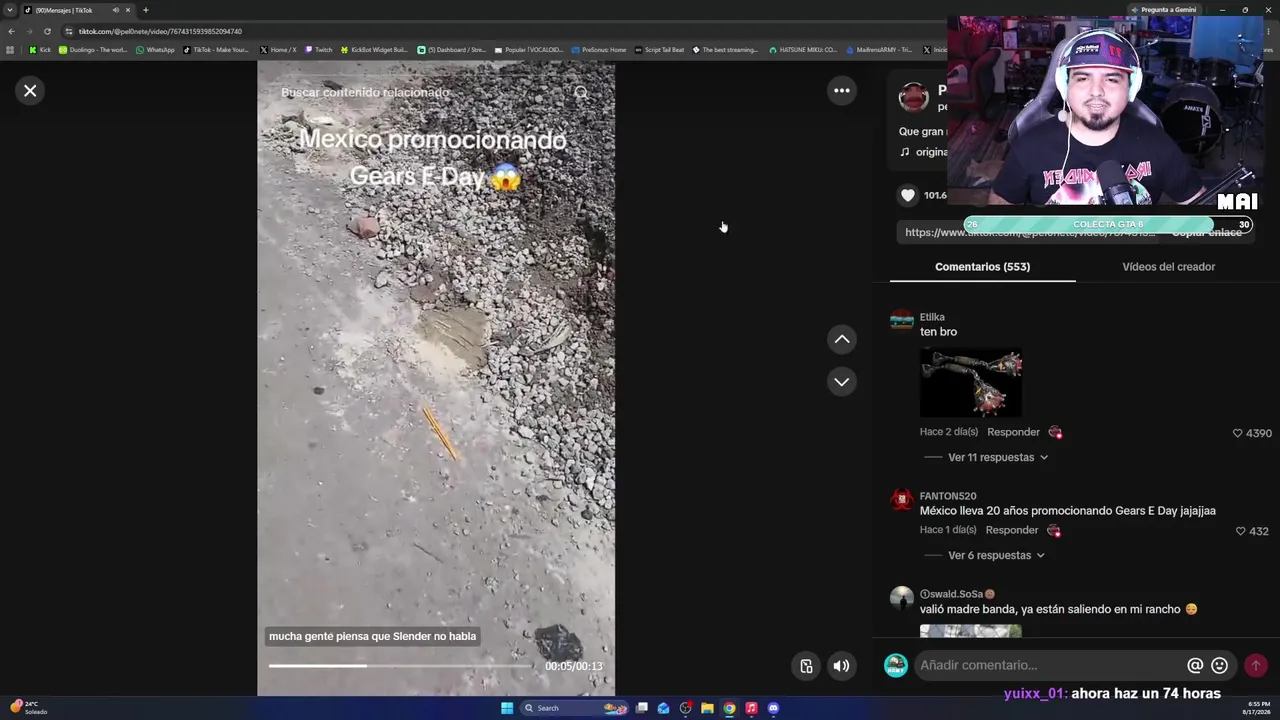Open Etilka's commenter profile name
The height and width of the screenshot is (720, 1280).
(x=932, y=317)
